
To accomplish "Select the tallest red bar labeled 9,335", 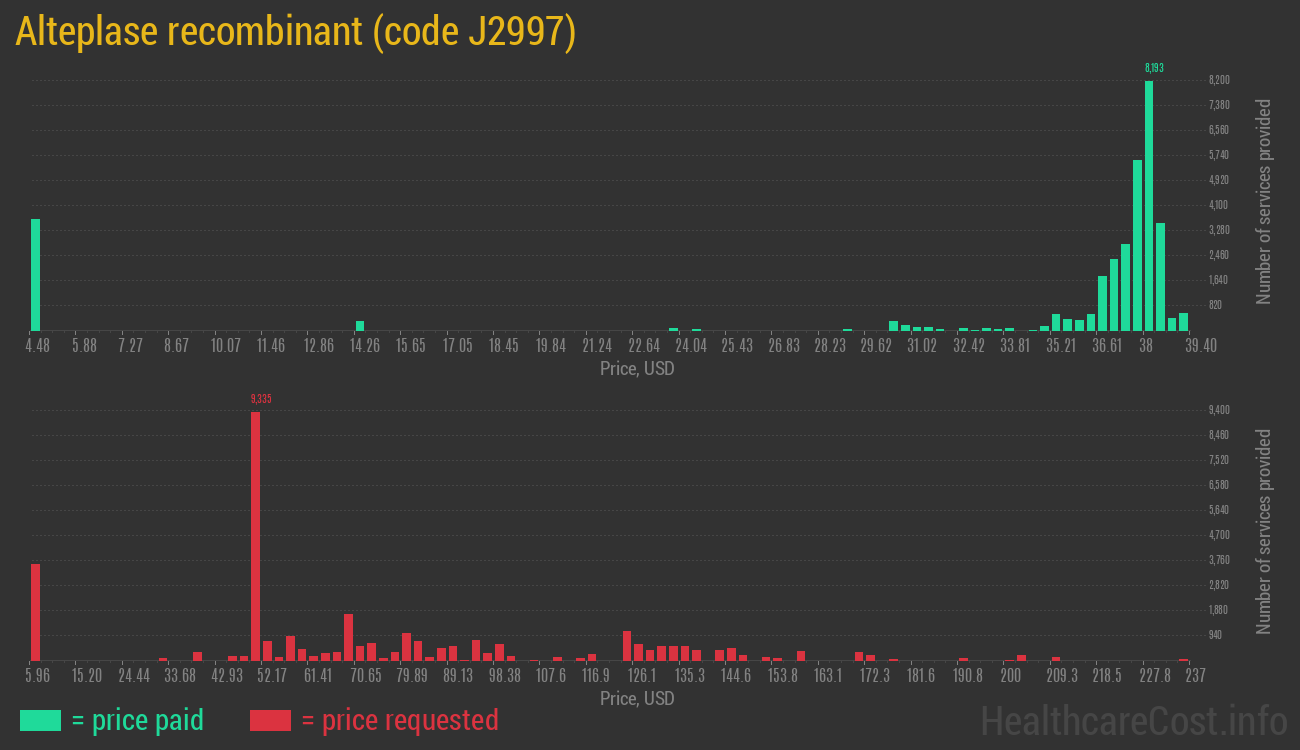I will [255, 535].
